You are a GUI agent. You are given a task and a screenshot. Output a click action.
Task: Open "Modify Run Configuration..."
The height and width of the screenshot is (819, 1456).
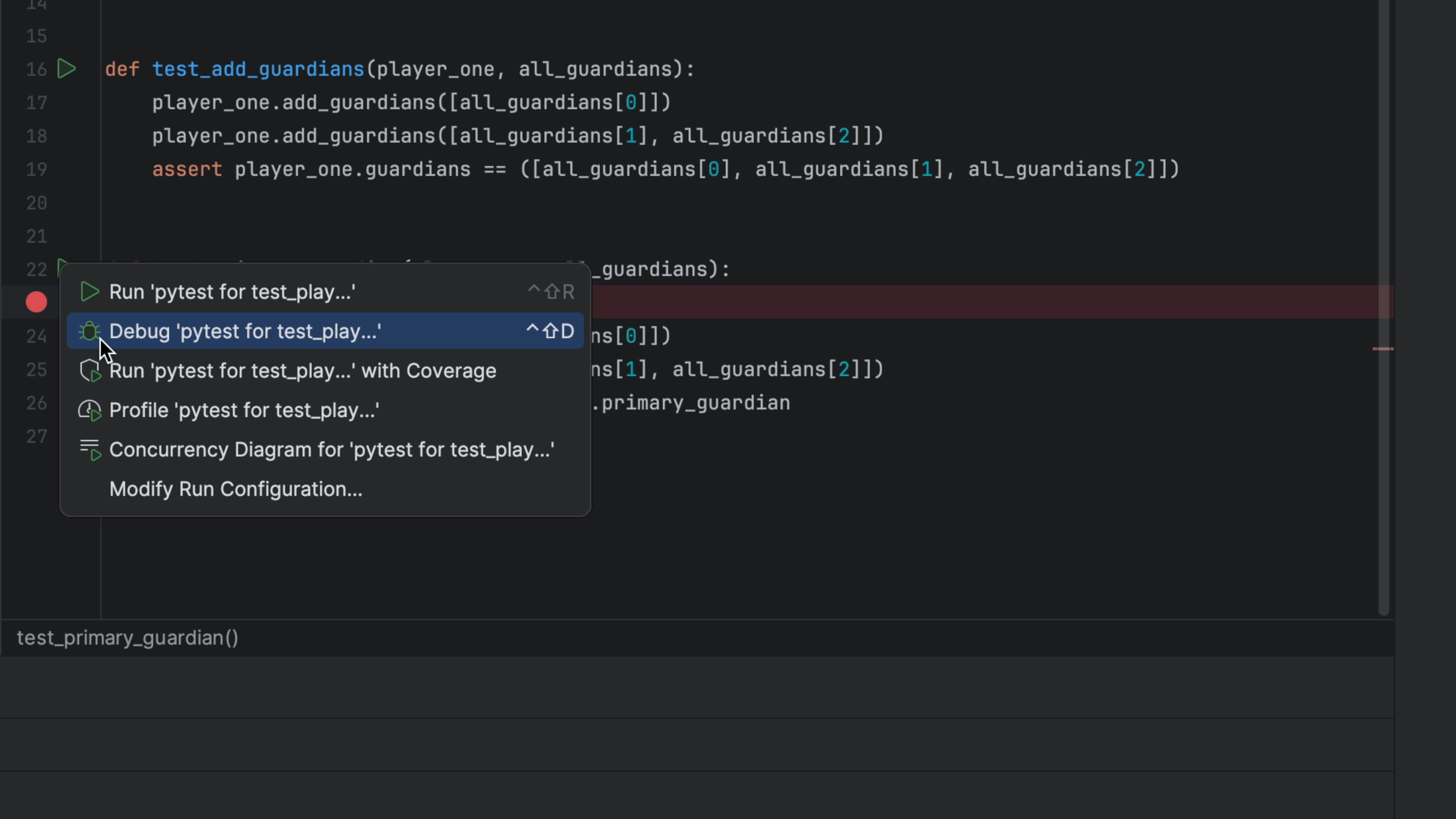click(236, 489)
